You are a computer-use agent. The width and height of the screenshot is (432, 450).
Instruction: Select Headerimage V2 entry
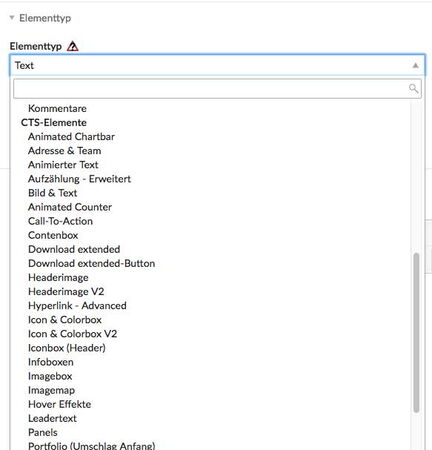point(66,292)
